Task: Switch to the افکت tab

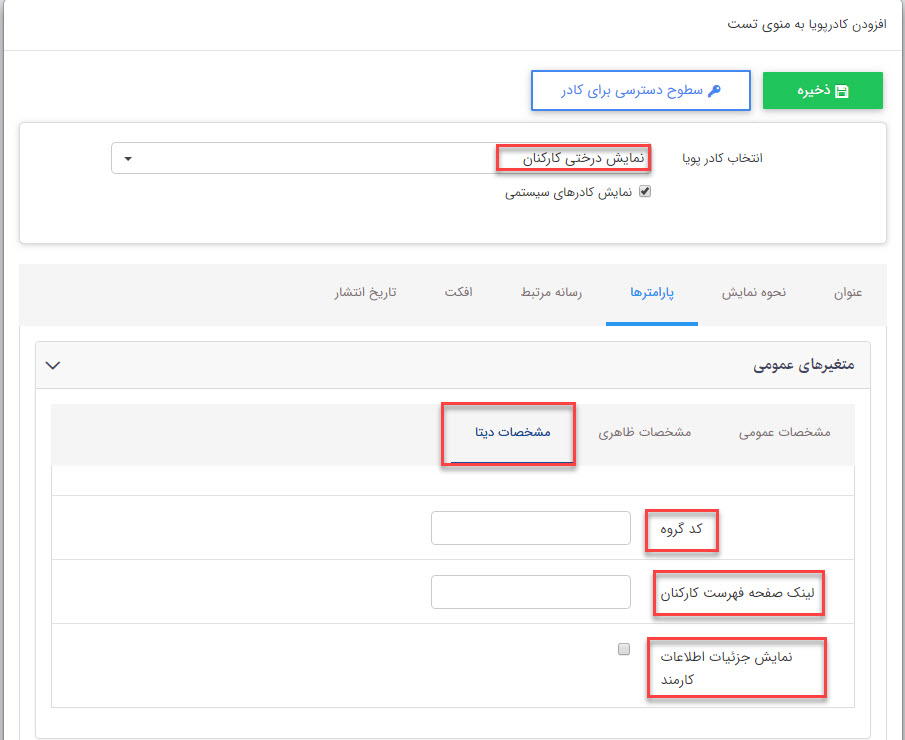Action: click(x=458, y=293)
